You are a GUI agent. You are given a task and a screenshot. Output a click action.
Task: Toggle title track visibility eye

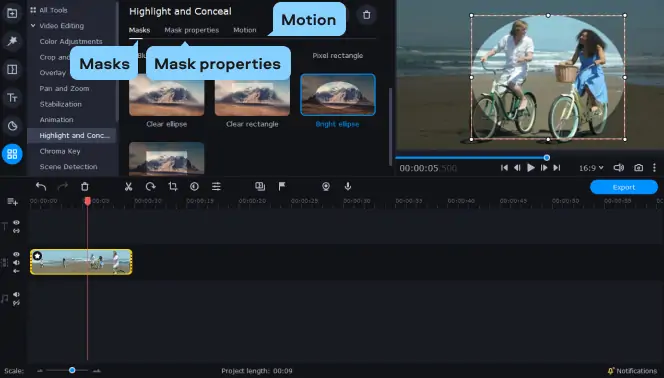click(16, 223)
